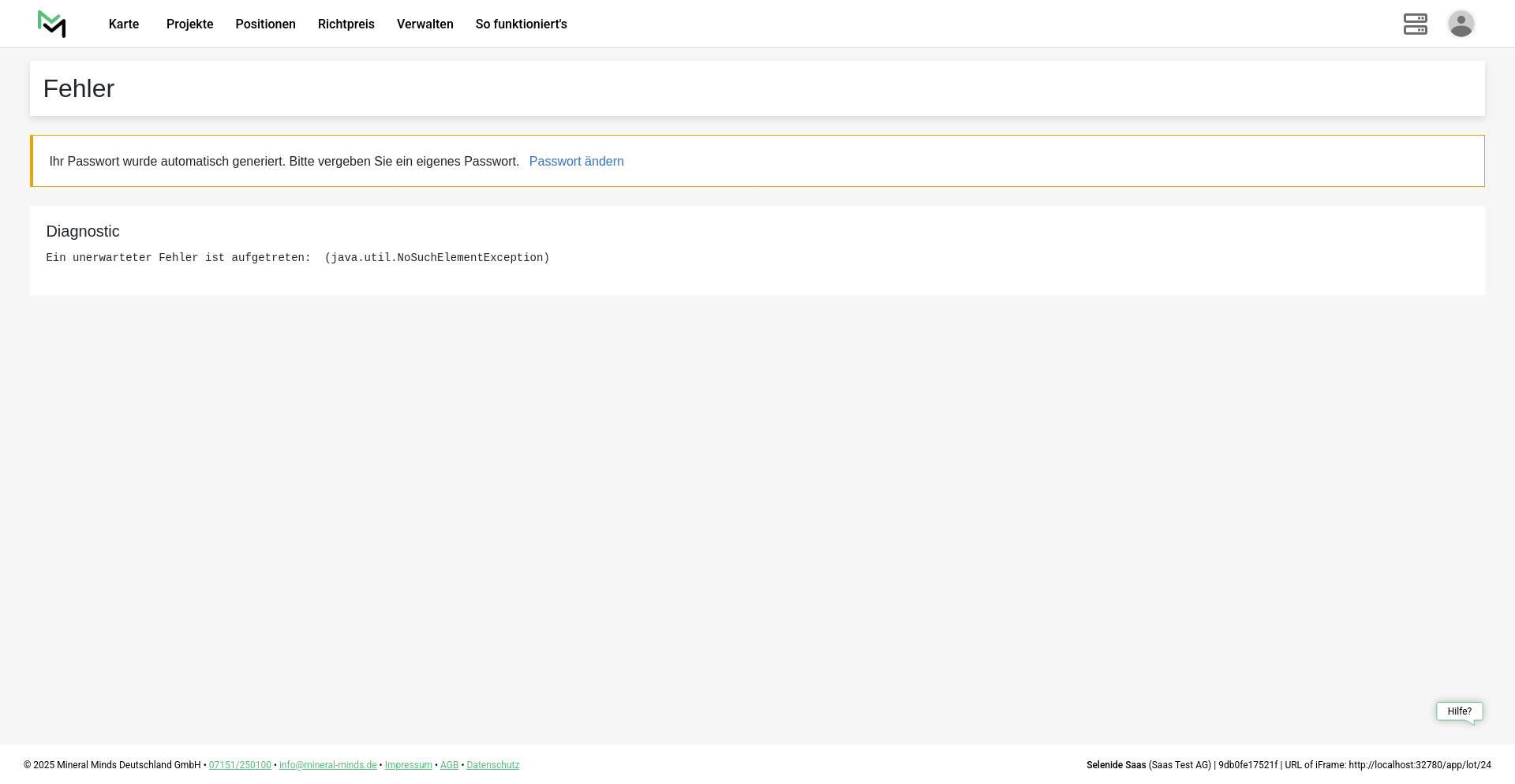This screenshot has height=784, width=1515.
Task: Click the auto-generated password warning text
Action: click(x=284, y=162)
